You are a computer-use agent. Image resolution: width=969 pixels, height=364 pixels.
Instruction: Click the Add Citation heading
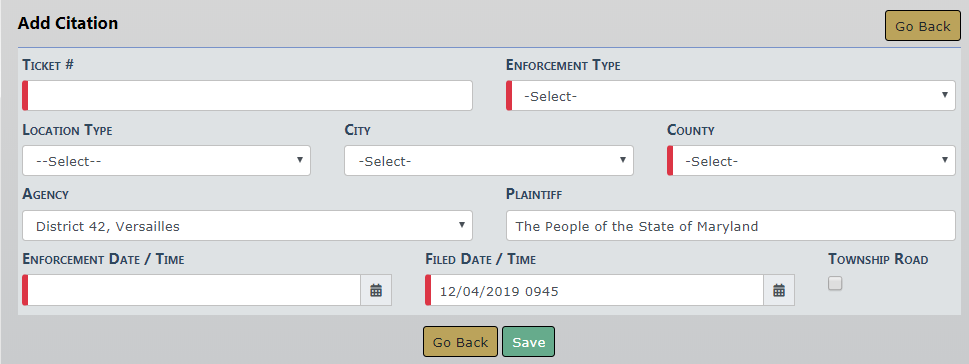[68, 23]
